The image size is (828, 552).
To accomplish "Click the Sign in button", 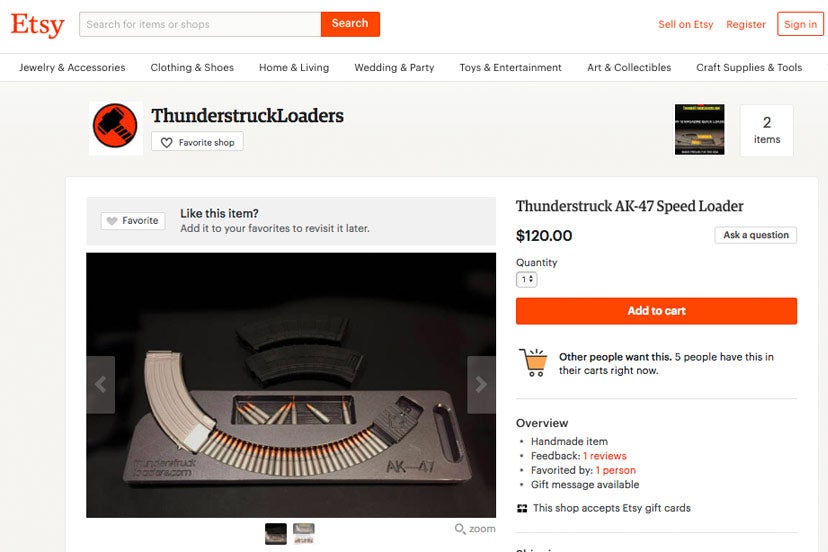I will click(x=800, y=24).
